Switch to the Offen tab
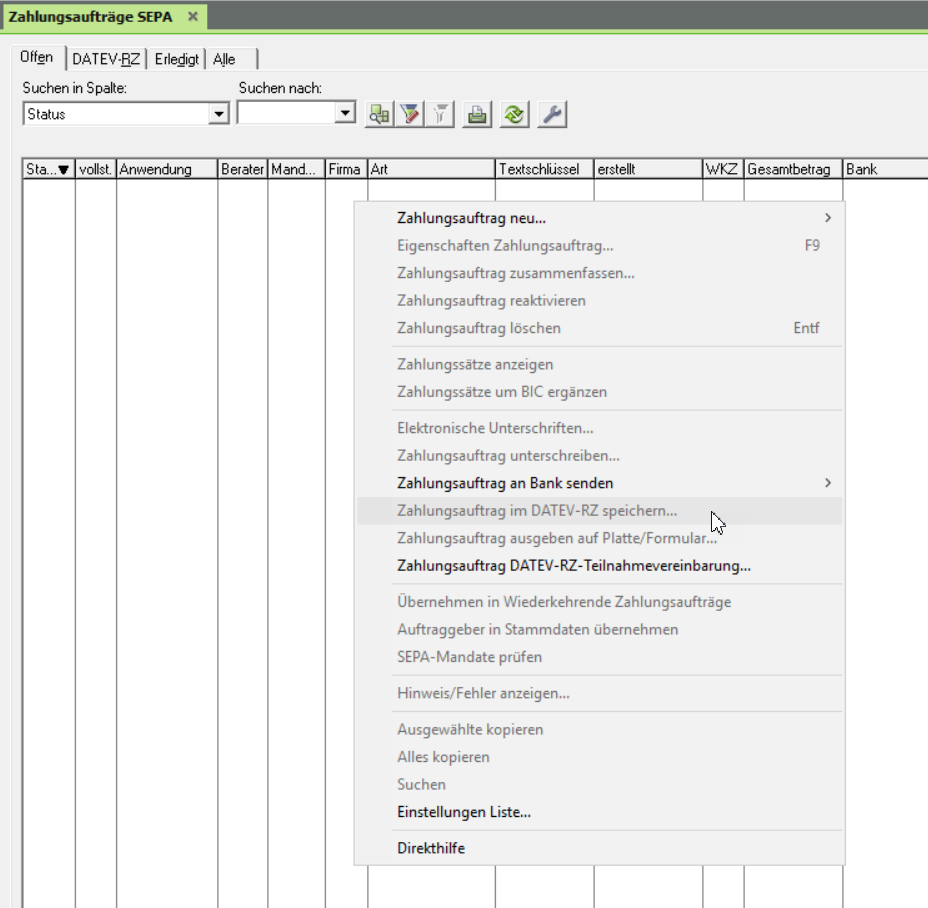 (37, 57)
